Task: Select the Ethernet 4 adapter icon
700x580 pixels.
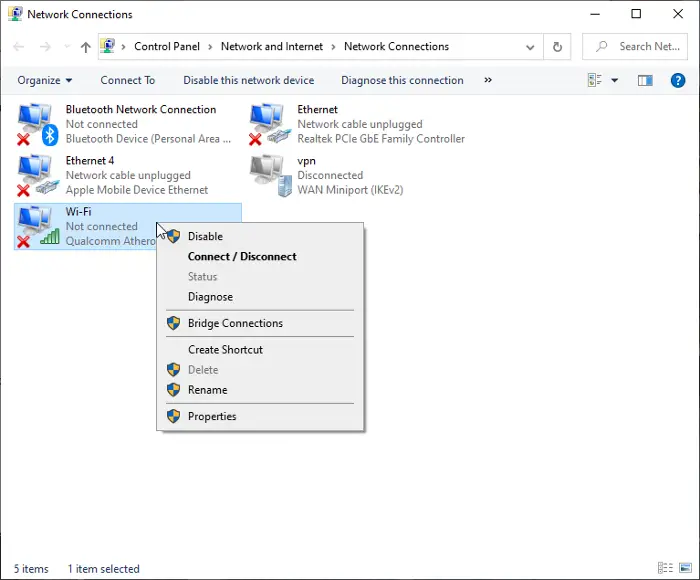Action: coord(38,175)
